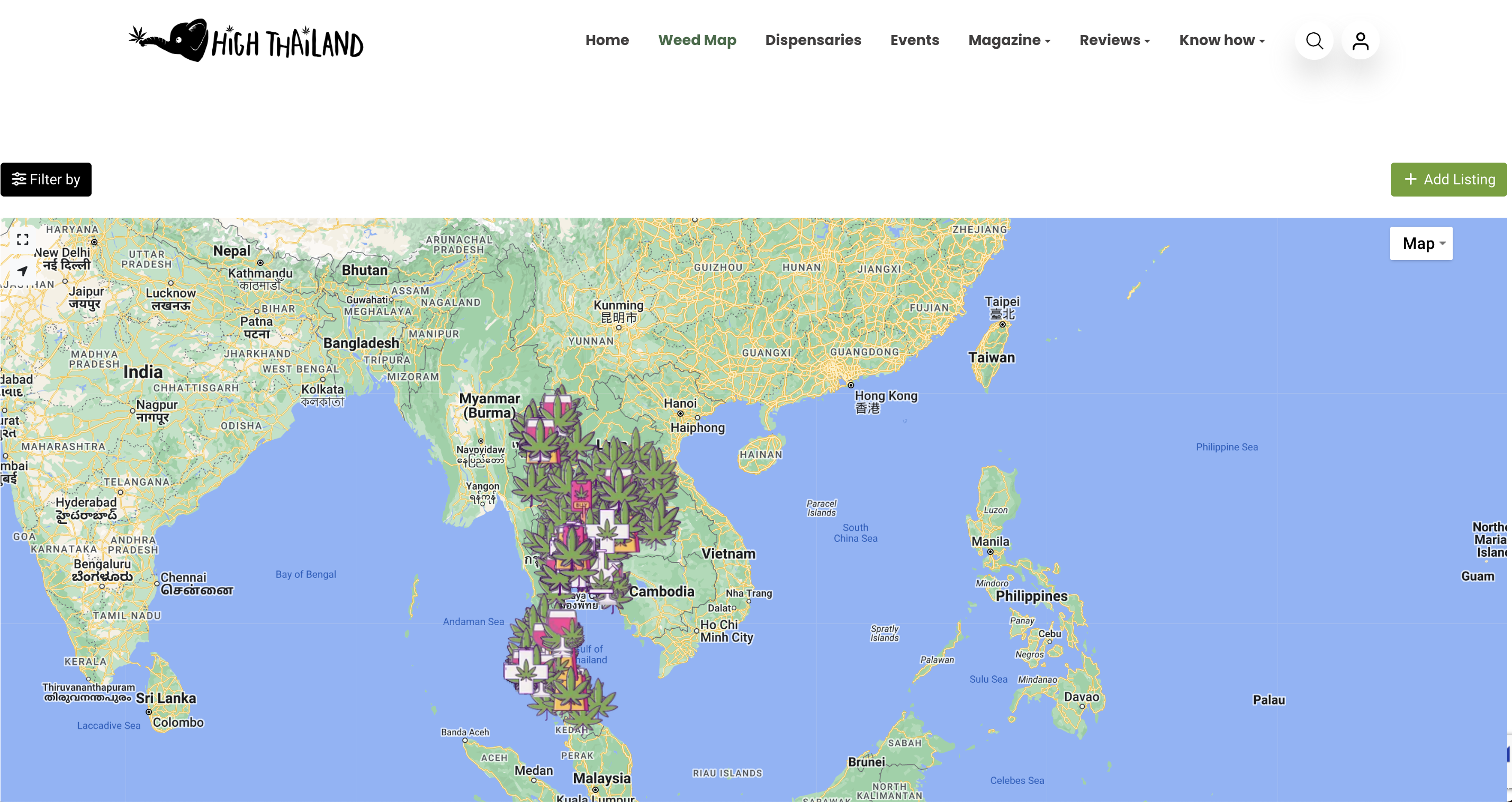Screen dimensions: 1512x802
Task: Click the Brunei label on the map
Action: pyautogui.click(x=866, y=762)
